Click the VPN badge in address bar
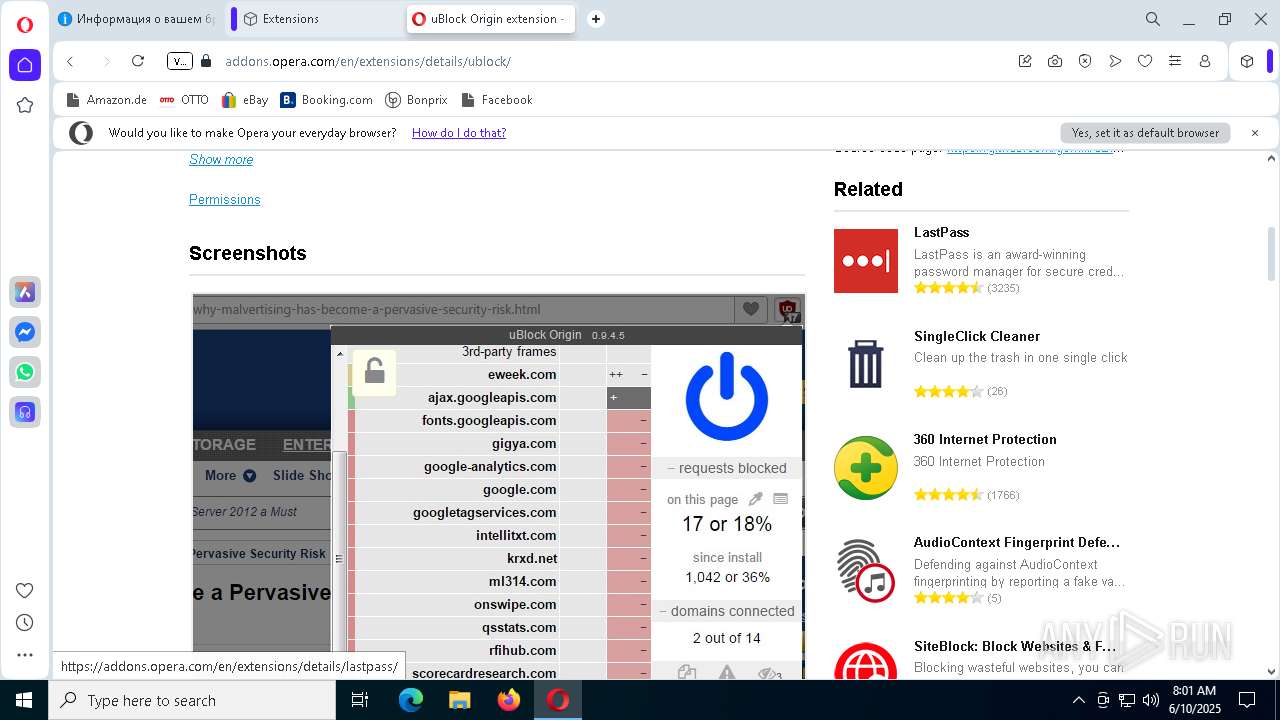The width and height of the screenshot is (1280, 720). [x=179, y=61]
